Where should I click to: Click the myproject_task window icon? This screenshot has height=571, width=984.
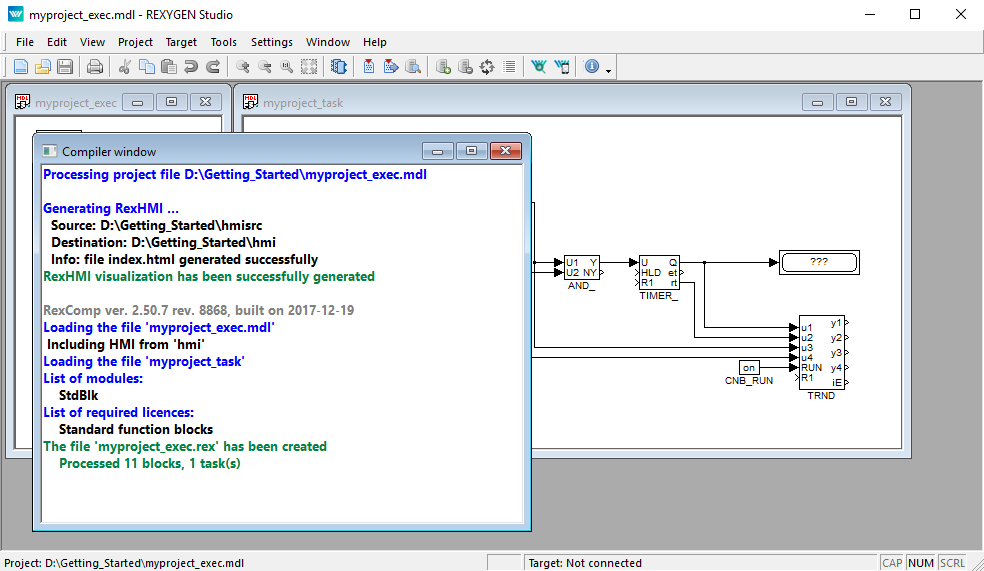[x=250, y=102]
